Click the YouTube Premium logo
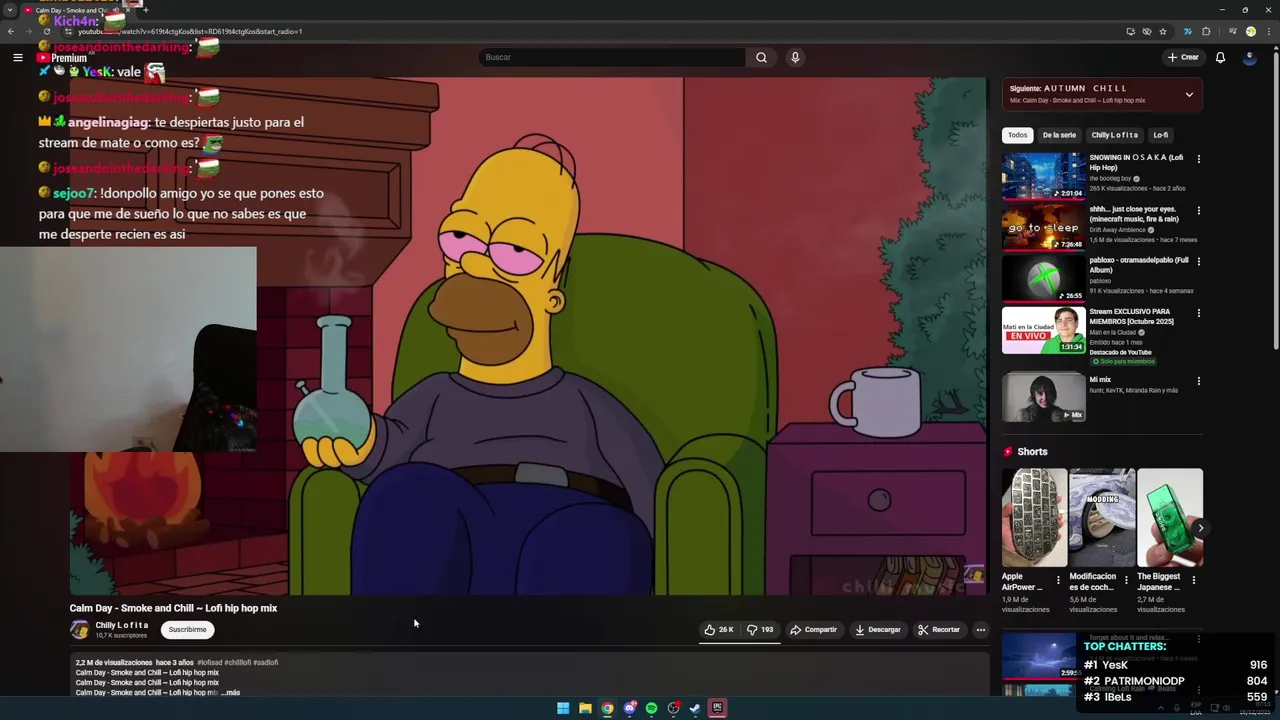The width and height of the screenshot is (1280, 720). (63, 58)
